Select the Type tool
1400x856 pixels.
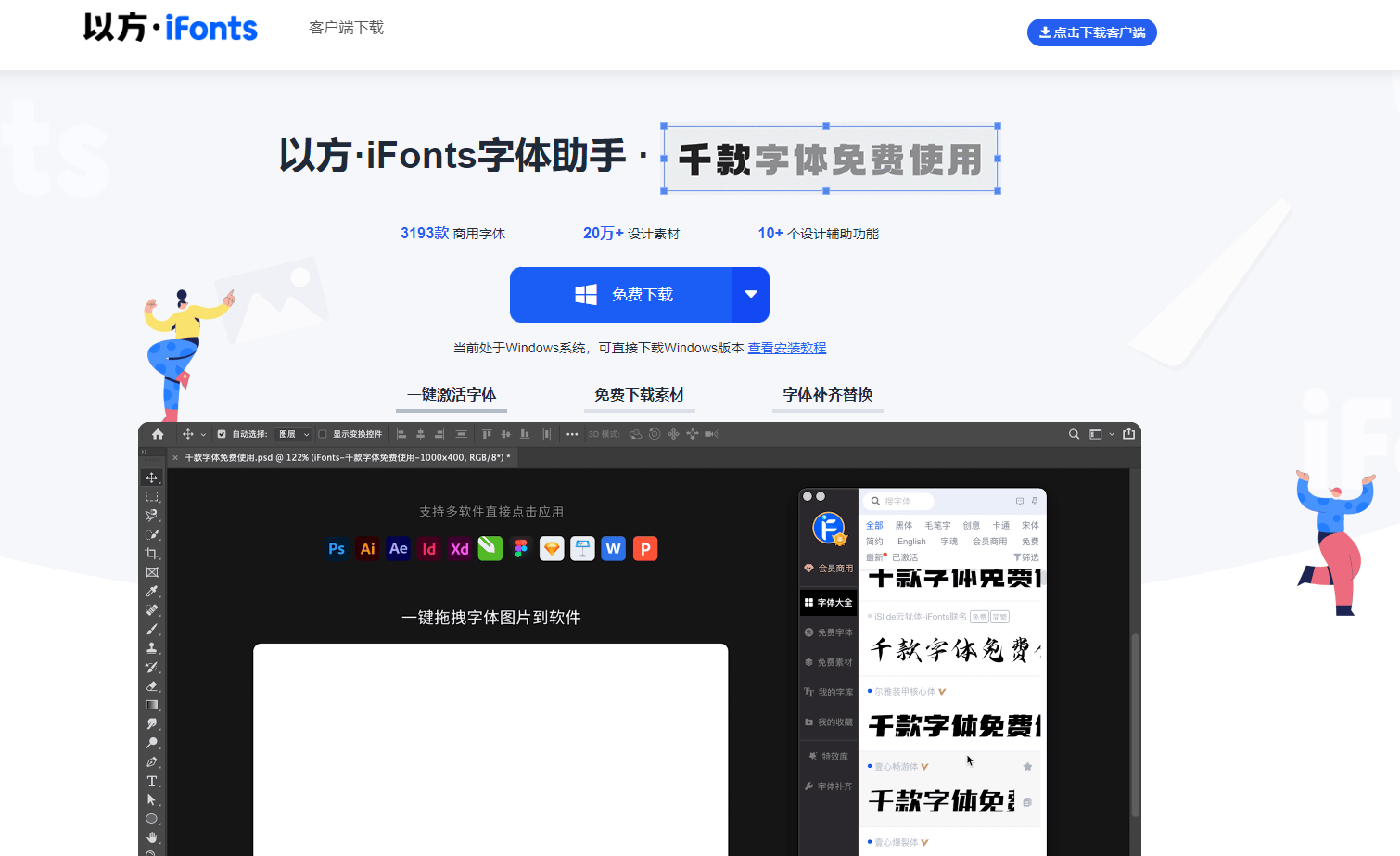[x=152, y=781]
